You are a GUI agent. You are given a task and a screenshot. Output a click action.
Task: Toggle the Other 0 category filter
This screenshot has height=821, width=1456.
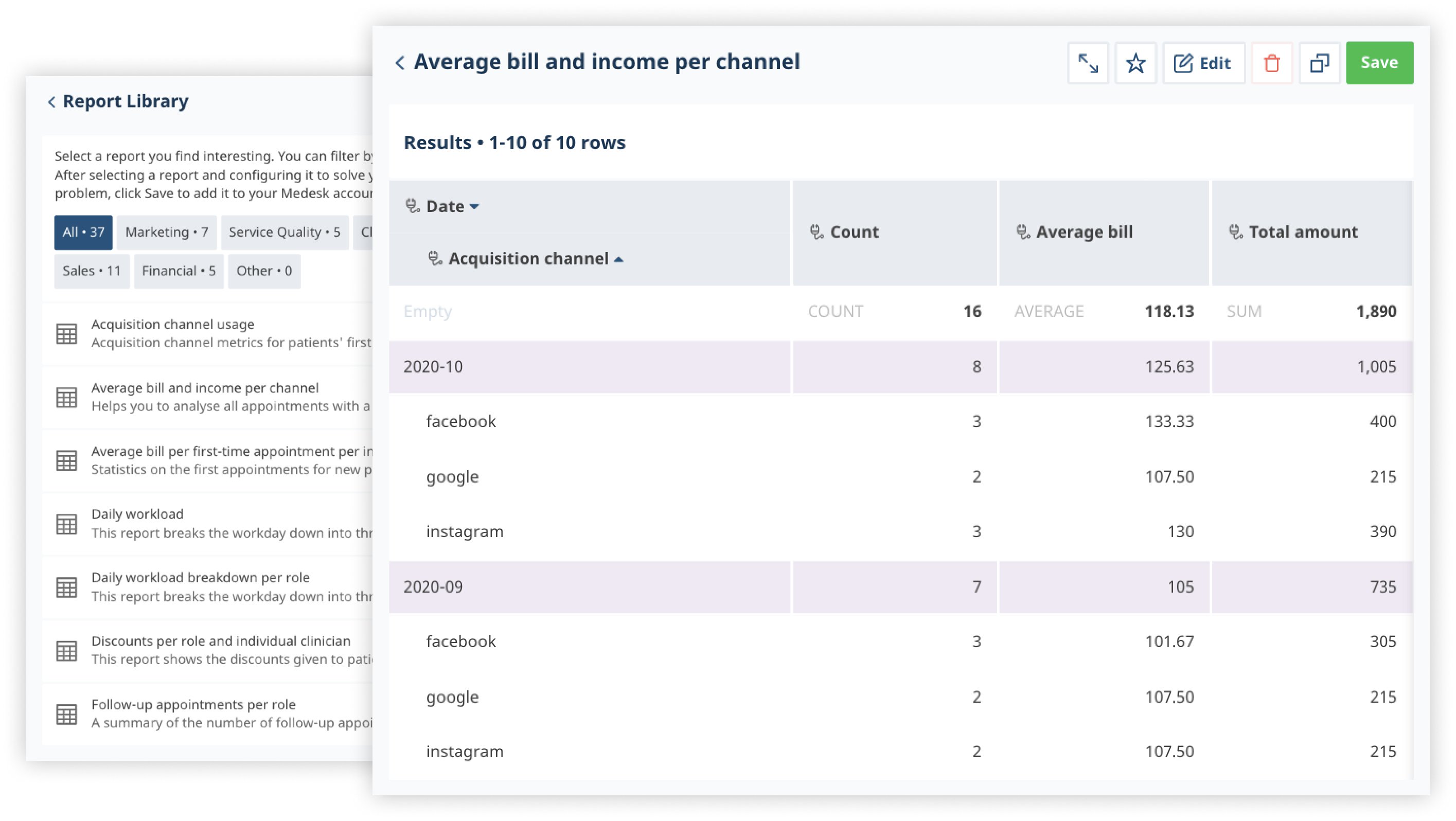tap(263, 270)
